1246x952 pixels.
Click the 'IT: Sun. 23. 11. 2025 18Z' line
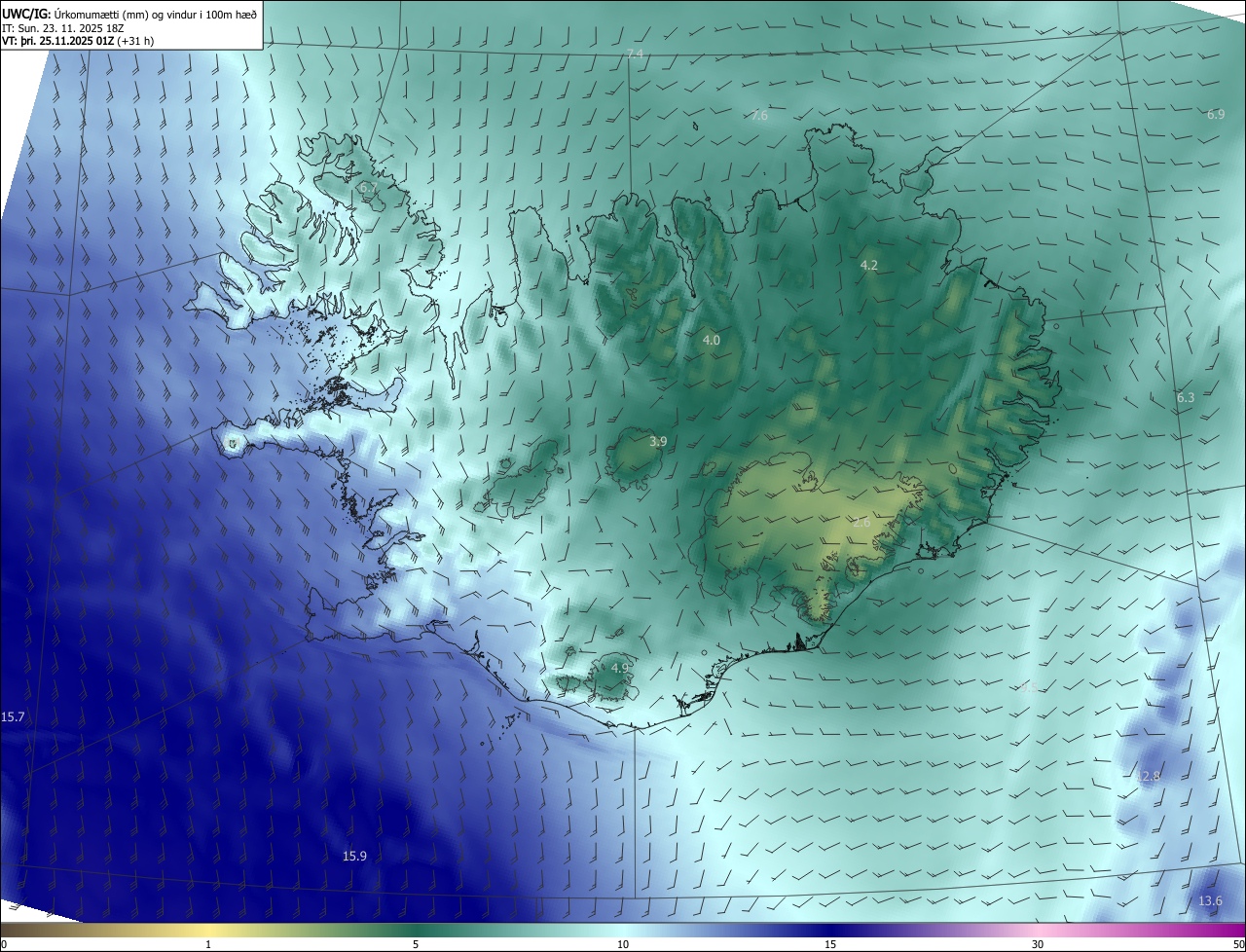coord(65,28)
